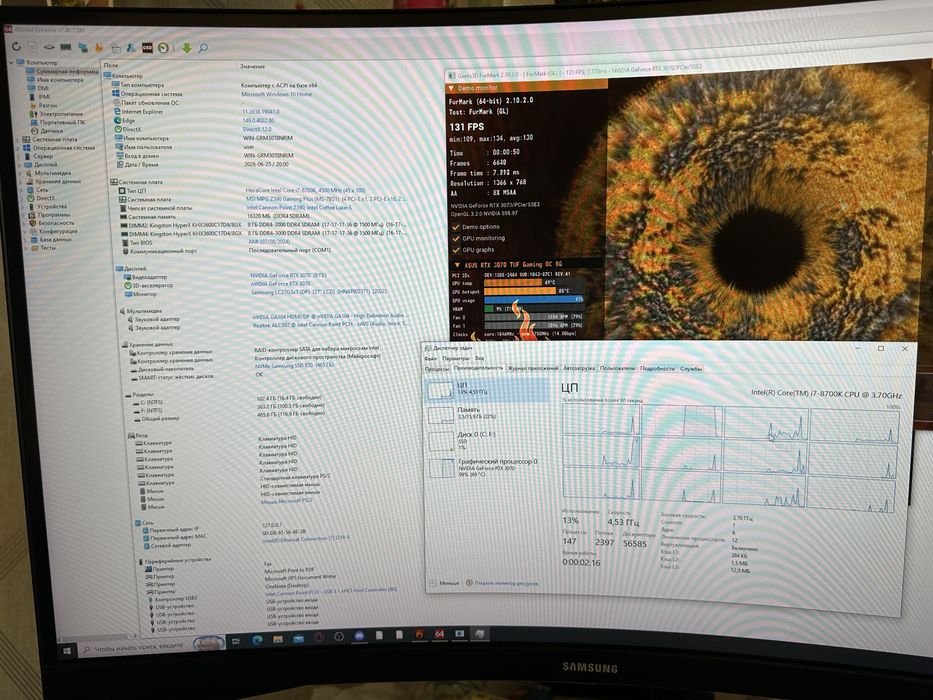This screenshot has height=700, width=933.
Task: Toggle GPU graphs checkbox in FurMark
Action: 456,250
